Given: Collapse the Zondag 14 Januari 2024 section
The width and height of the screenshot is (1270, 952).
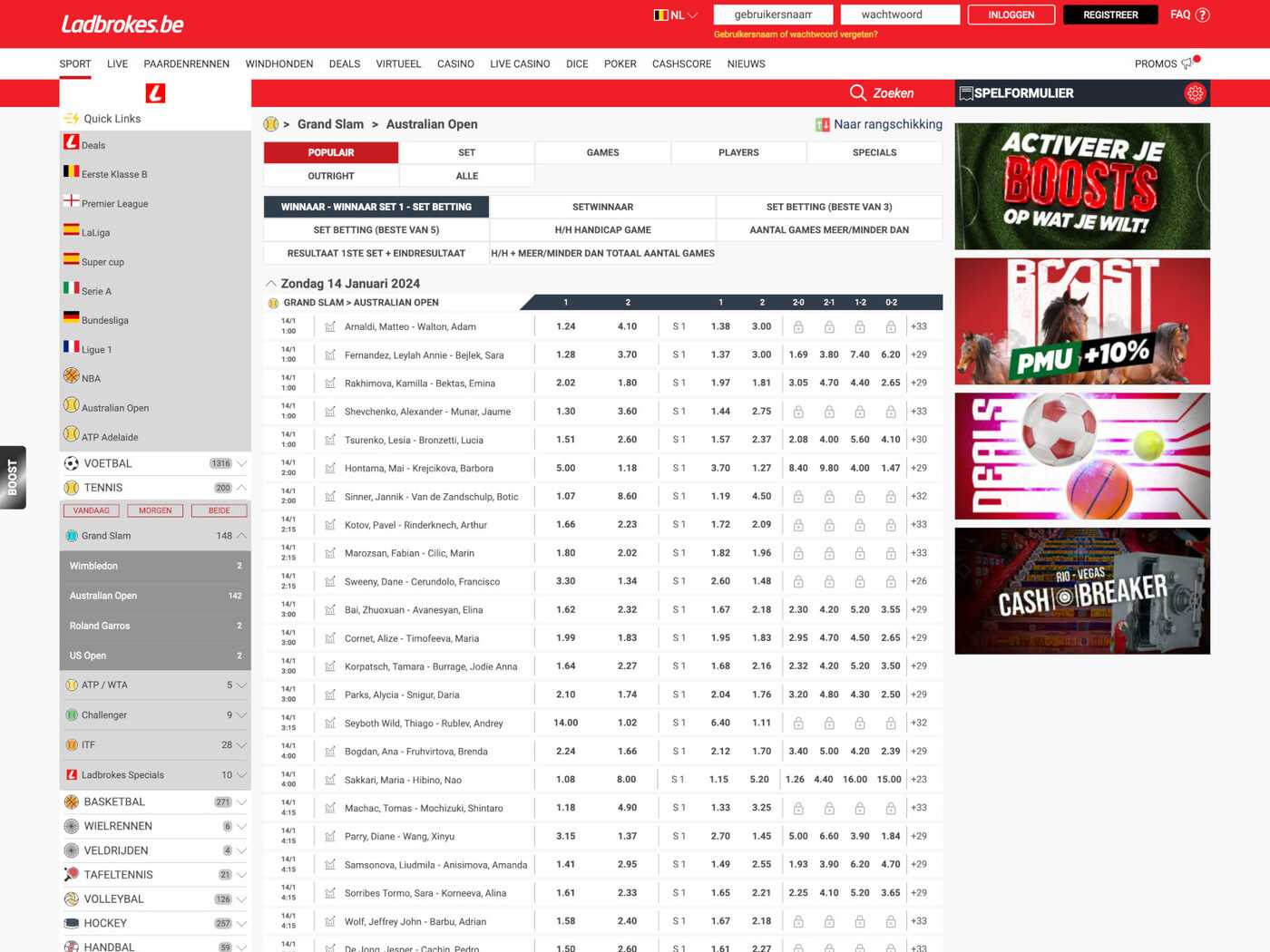Looking at the screenshot, I should [x=270, y=284].
